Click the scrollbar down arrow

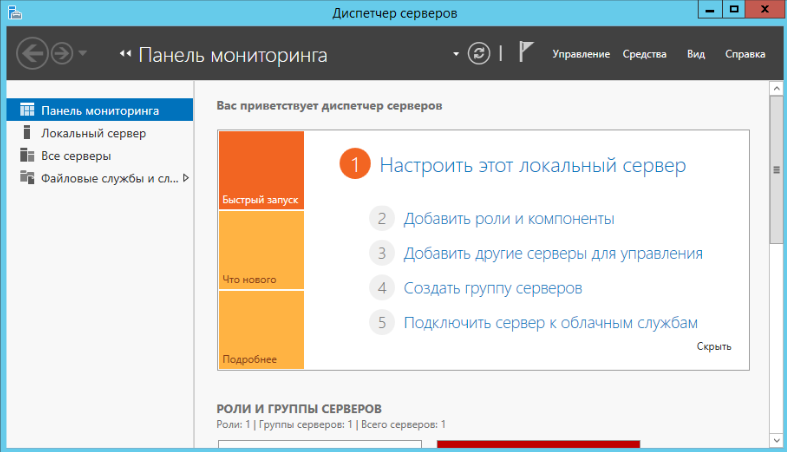pos(776,440)
